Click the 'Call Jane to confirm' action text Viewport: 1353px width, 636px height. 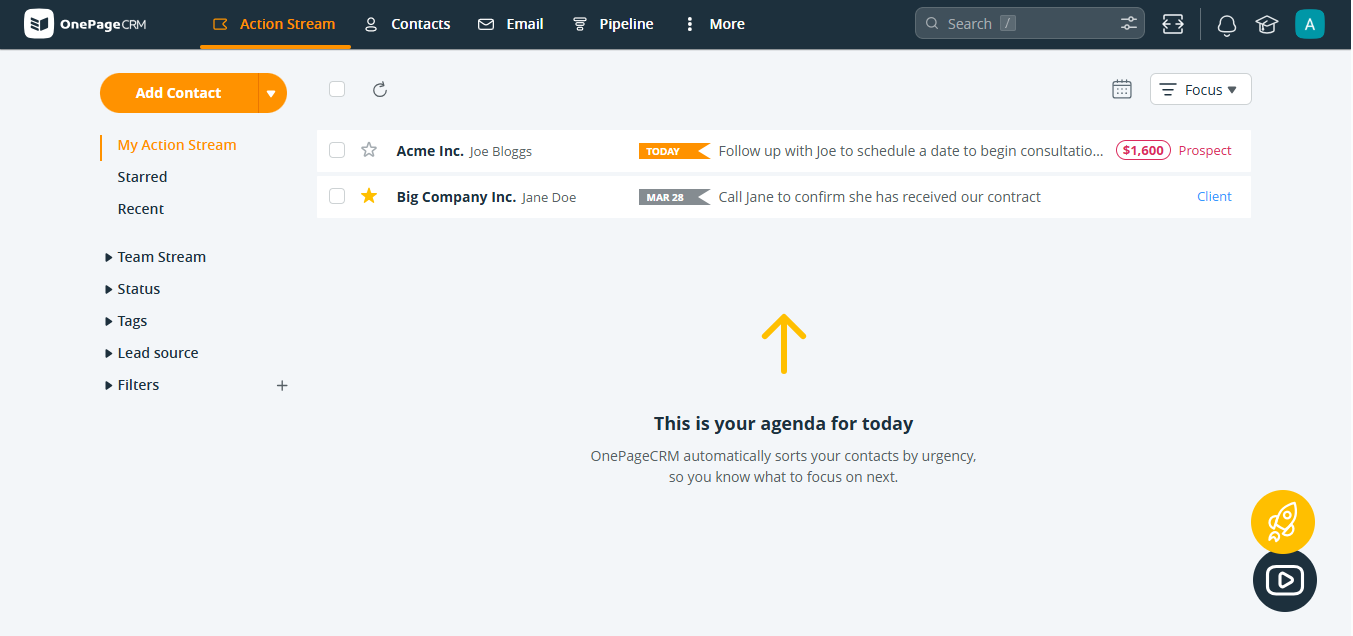(880, 197)
